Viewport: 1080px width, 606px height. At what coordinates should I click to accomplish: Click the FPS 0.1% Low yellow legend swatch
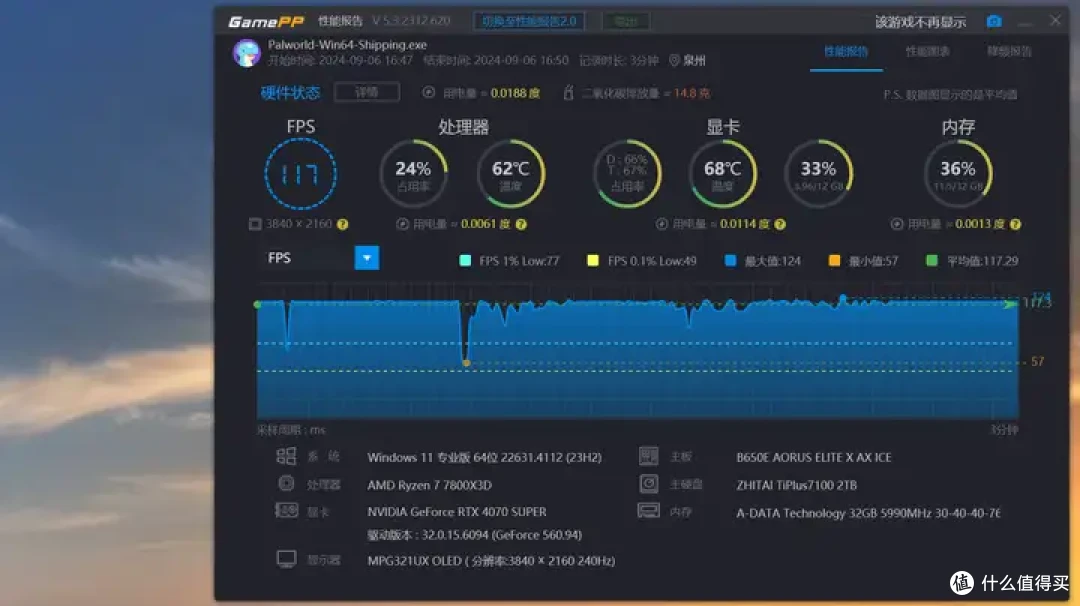[592, 260]
